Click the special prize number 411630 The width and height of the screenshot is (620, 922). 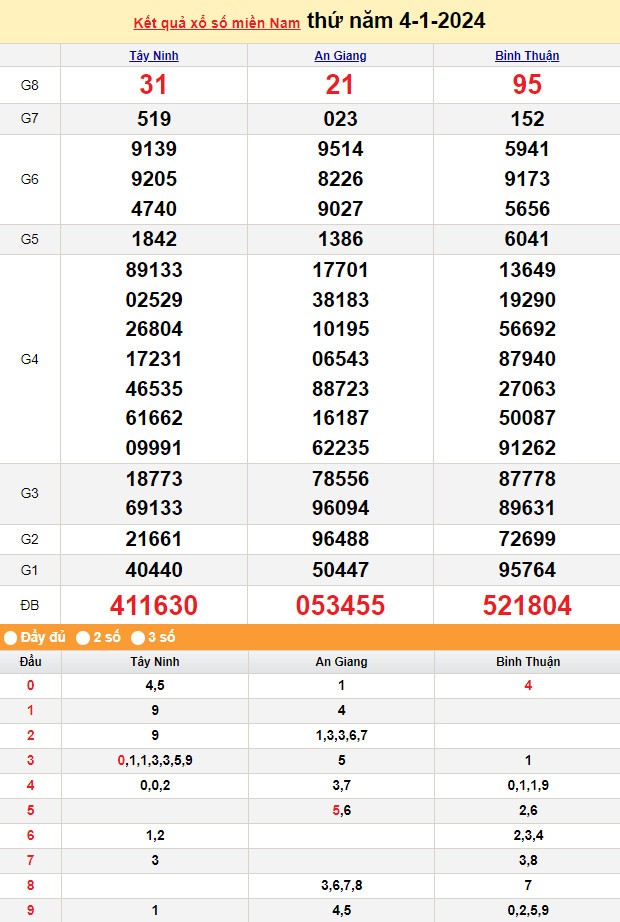pyautogui.click(x=154, y=605)
